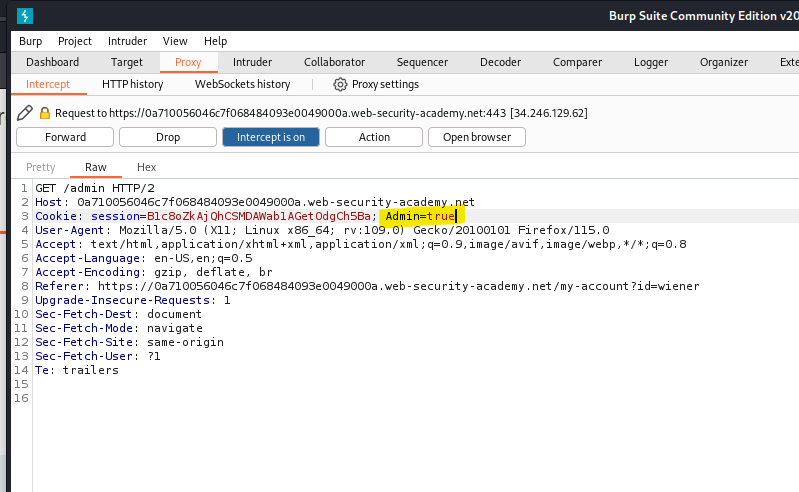Image resolution: width=799 pixels, height=492 pixels.
Task: Click the pencil edit icon beside request target
Action: [x=24, y=113]
